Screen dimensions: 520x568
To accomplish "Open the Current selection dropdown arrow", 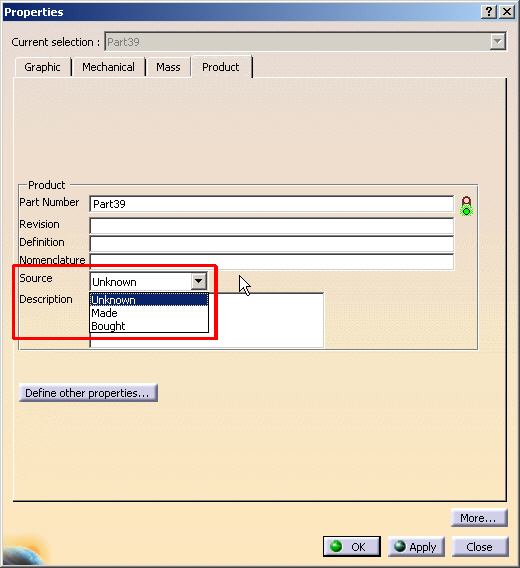I will (x=498, y=42).
